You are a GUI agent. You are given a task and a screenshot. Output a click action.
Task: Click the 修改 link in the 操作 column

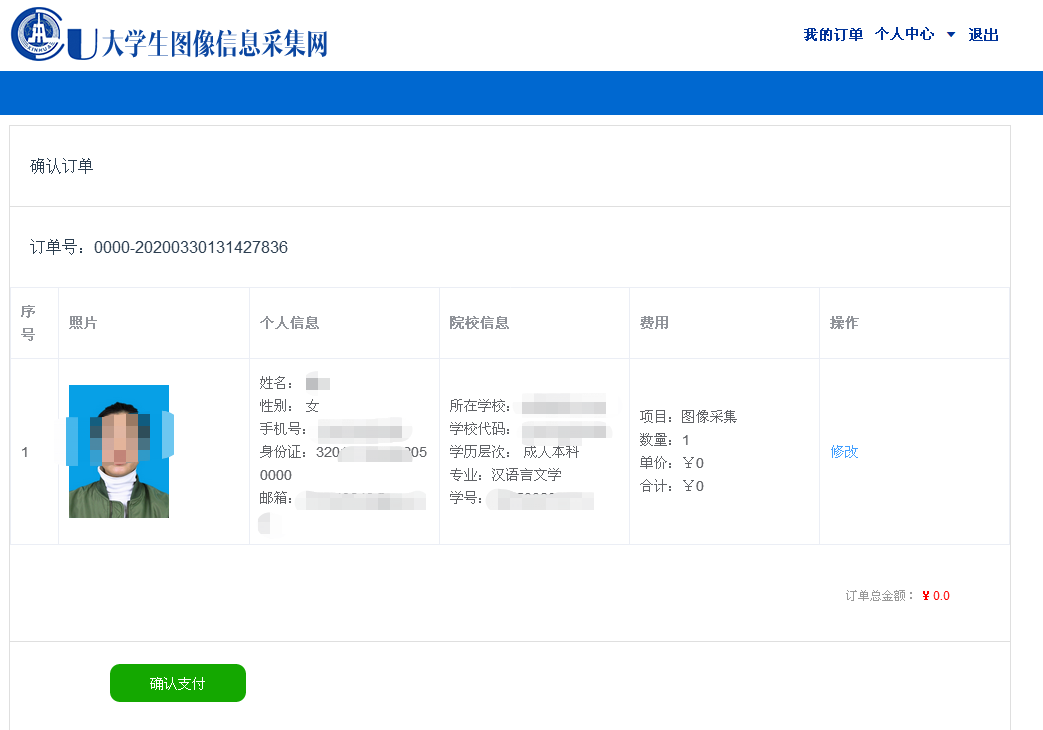pyautogui.click(x=844, y=452)
